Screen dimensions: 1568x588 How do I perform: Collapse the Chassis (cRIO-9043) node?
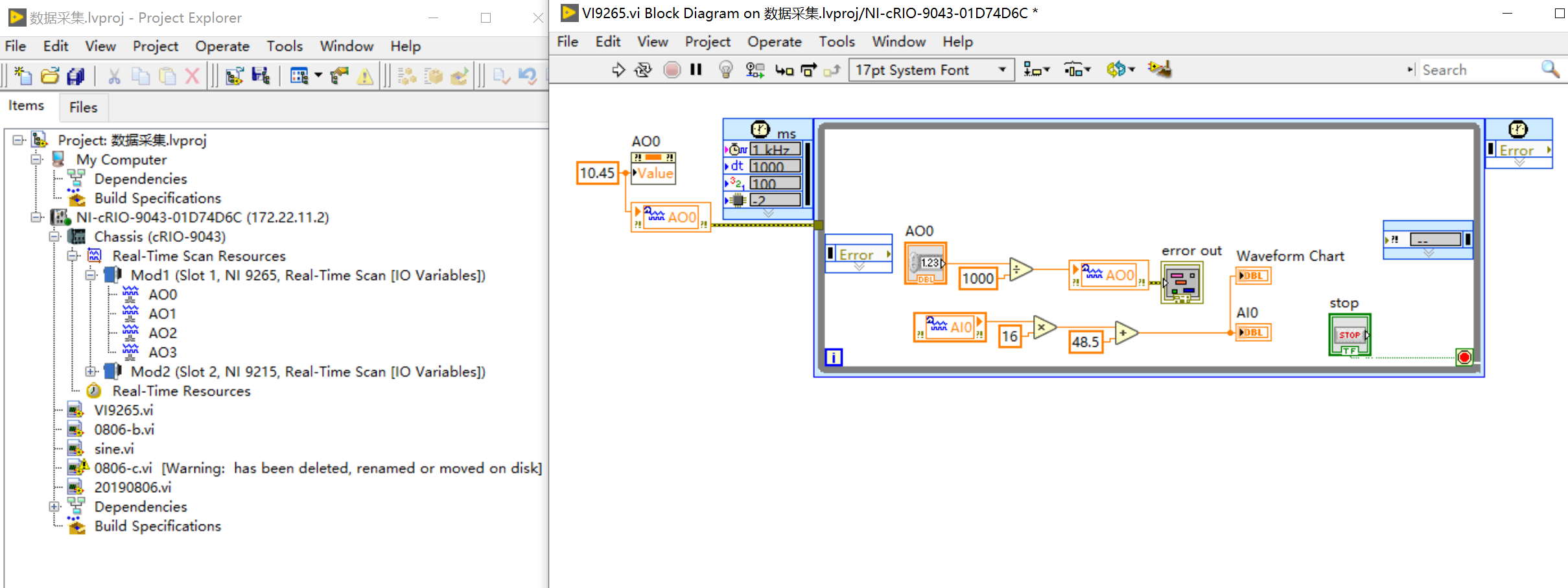(x=54, y=236)
